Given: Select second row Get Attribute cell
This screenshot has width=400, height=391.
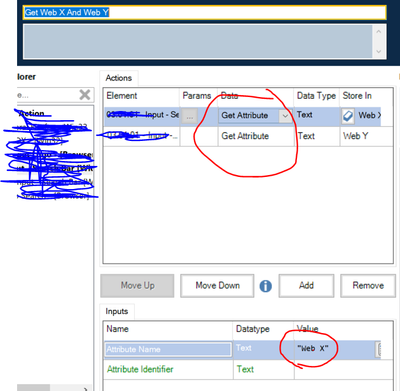Looking at the screenshot, I should click(x=256, y=136).
